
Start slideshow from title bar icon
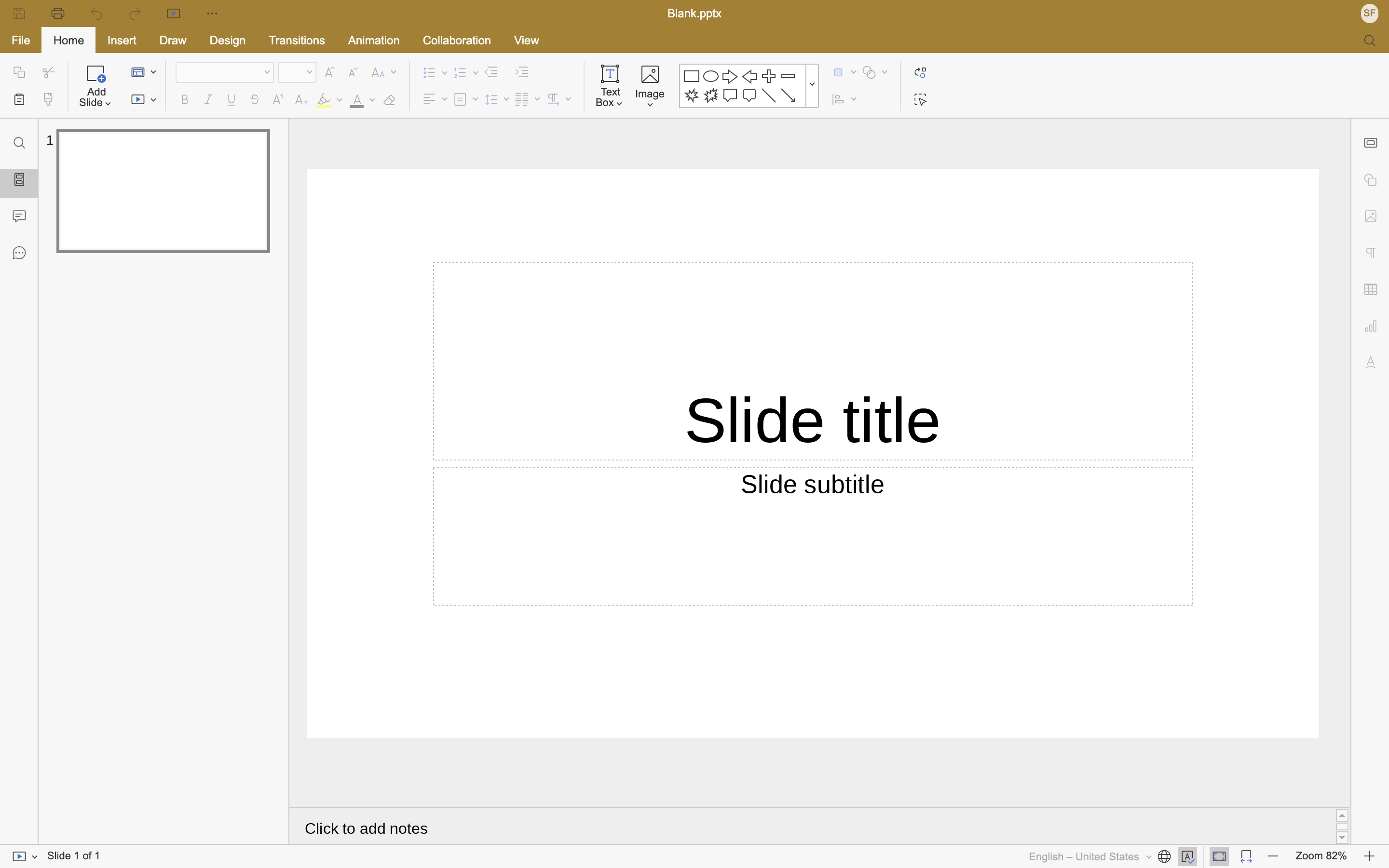click(x=173, y=13)
